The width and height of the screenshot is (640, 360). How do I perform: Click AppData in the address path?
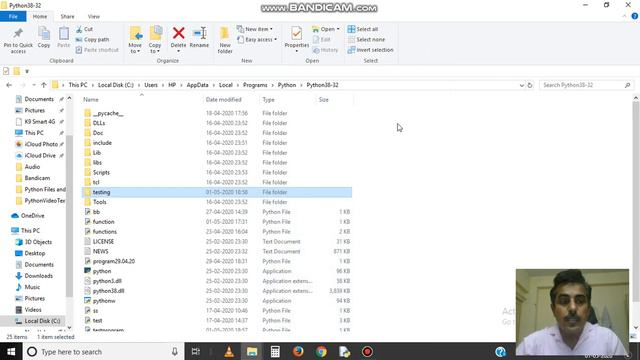tap(198, 85)
